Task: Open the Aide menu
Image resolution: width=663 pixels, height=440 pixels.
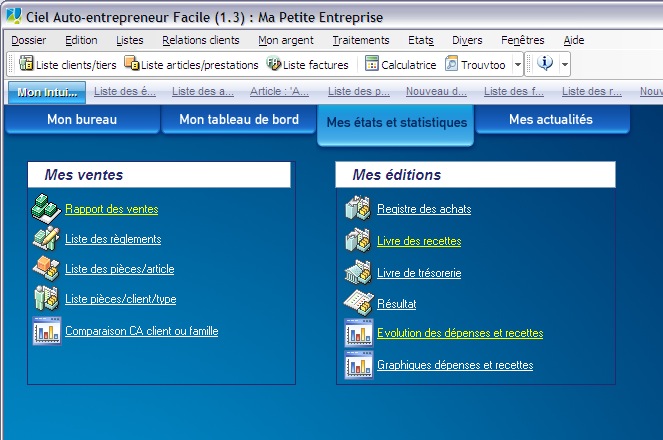Action: 574,40
